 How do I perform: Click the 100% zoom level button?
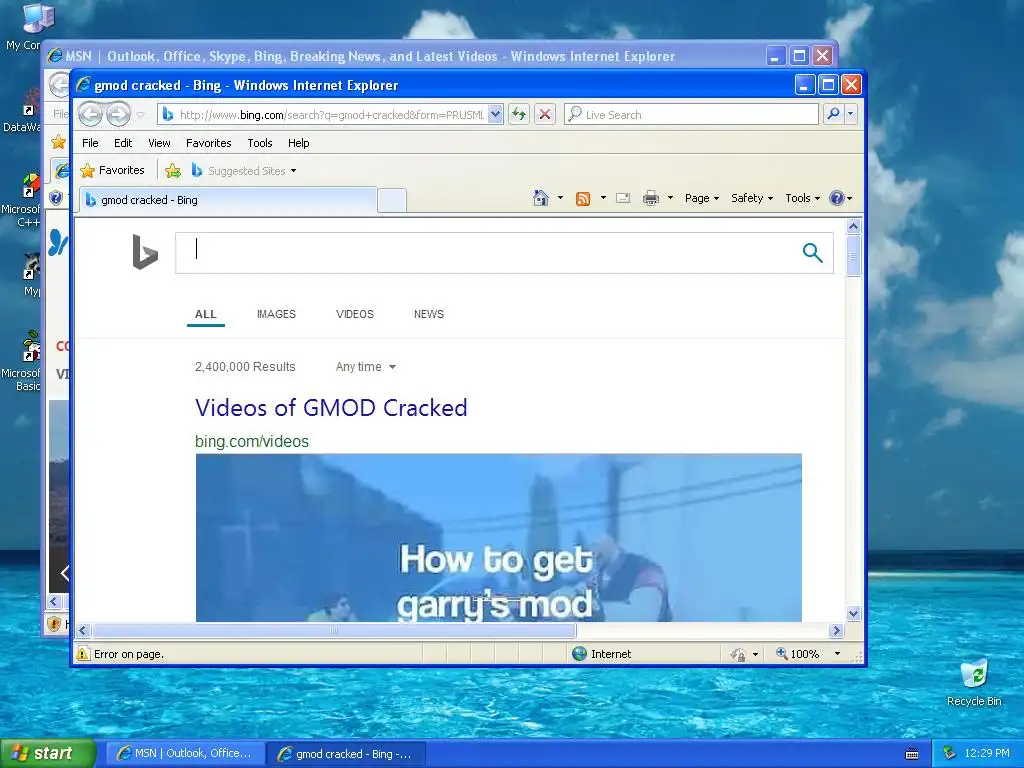click(x=798, y=654)
